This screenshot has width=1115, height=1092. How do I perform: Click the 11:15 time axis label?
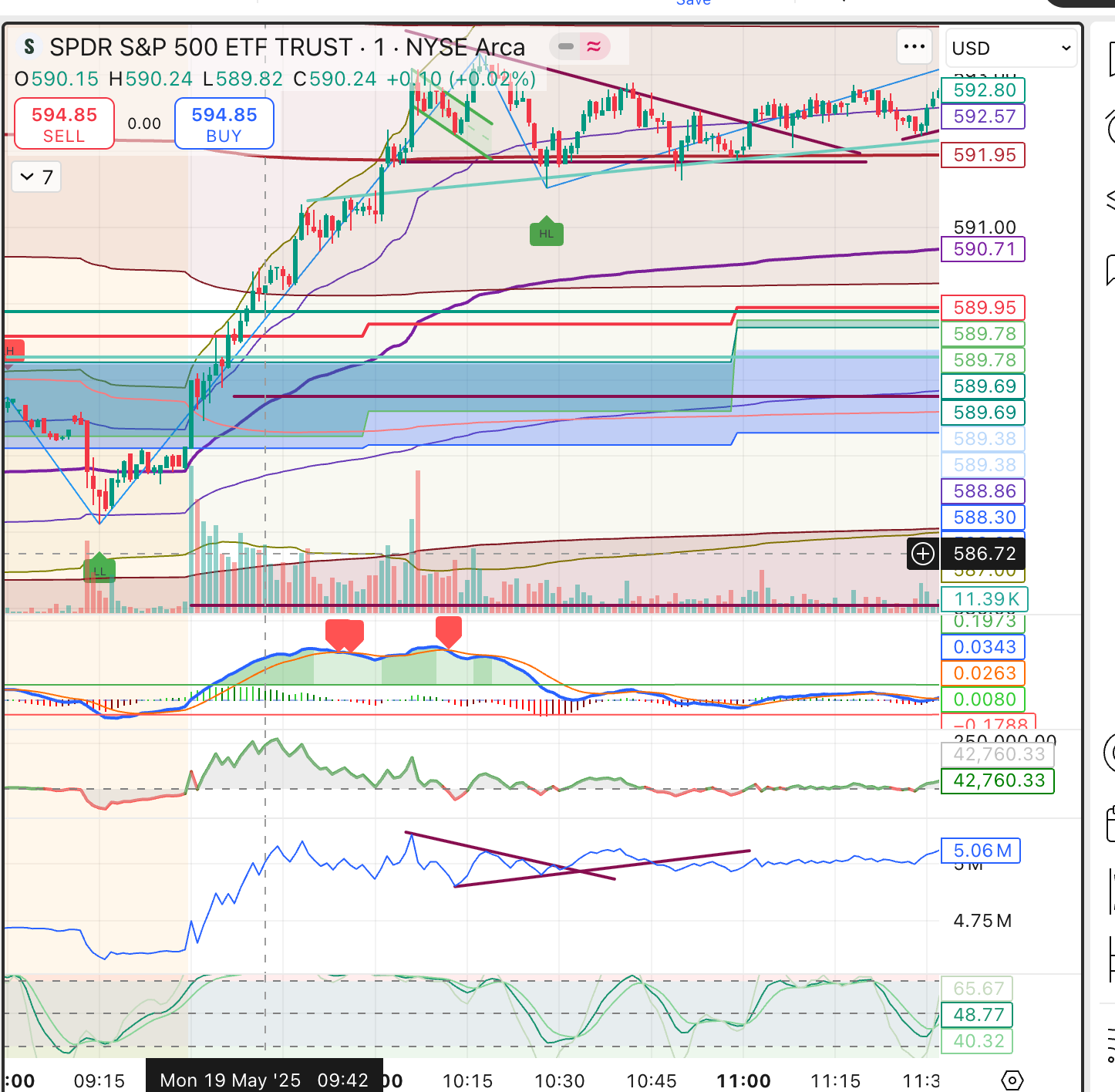pyautogui.click(x=836, y=1081)
